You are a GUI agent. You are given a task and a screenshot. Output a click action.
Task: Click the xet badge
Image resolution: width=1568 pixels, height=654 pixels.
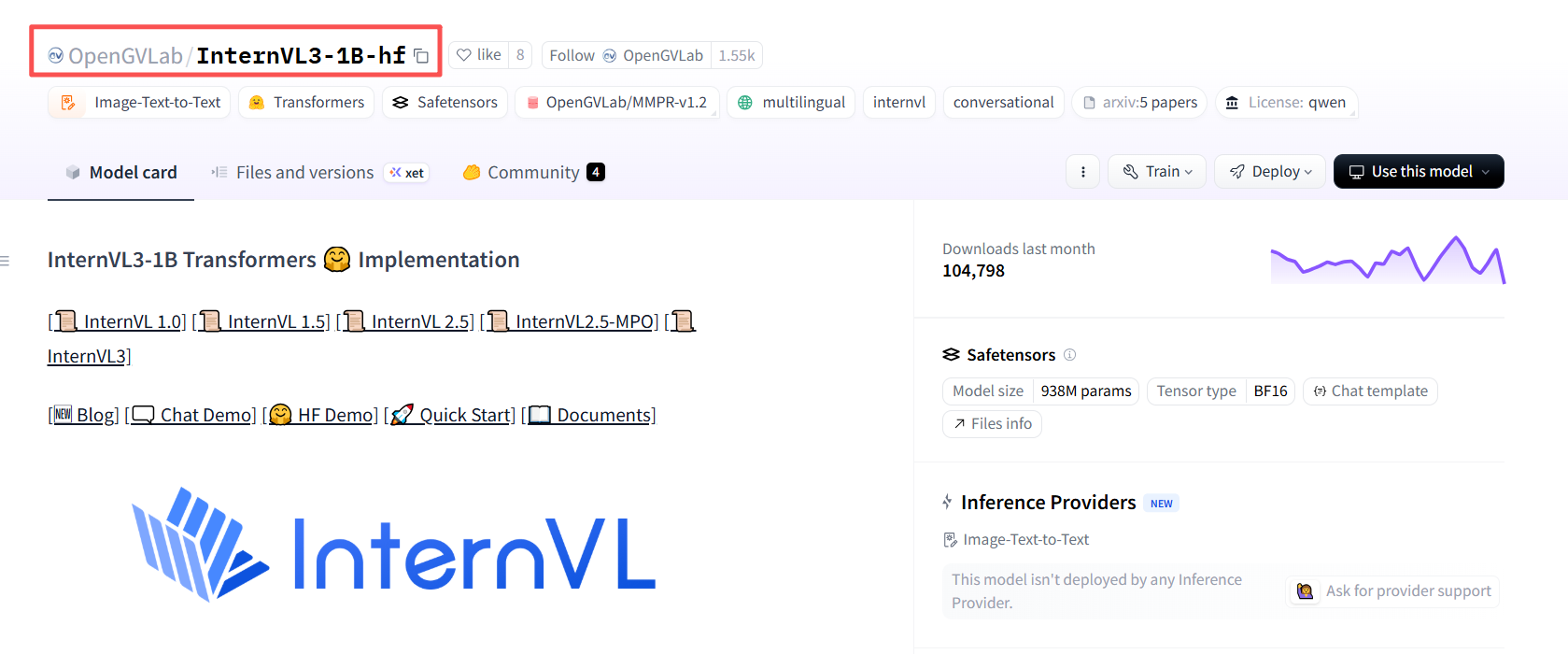coord(407,173)
